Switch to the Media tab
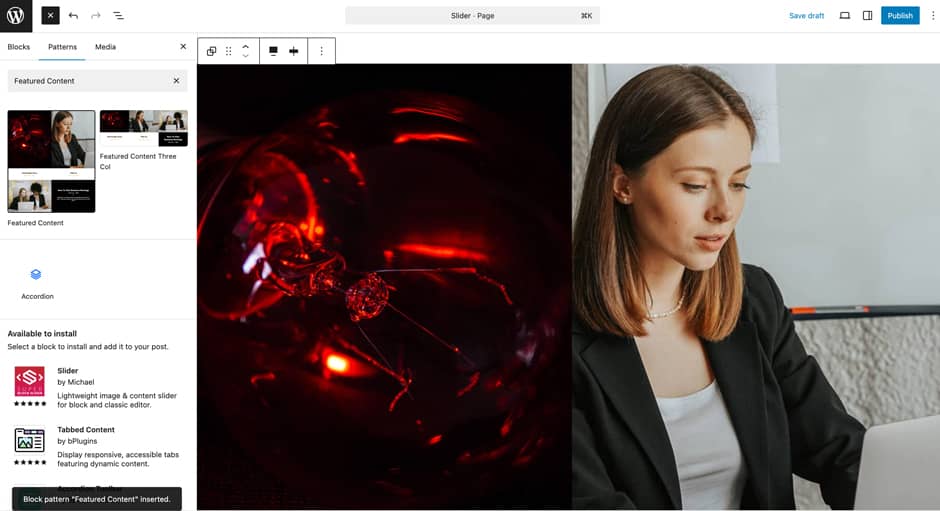The height and width of the screenshot is (511, 940). coord(105,47)
